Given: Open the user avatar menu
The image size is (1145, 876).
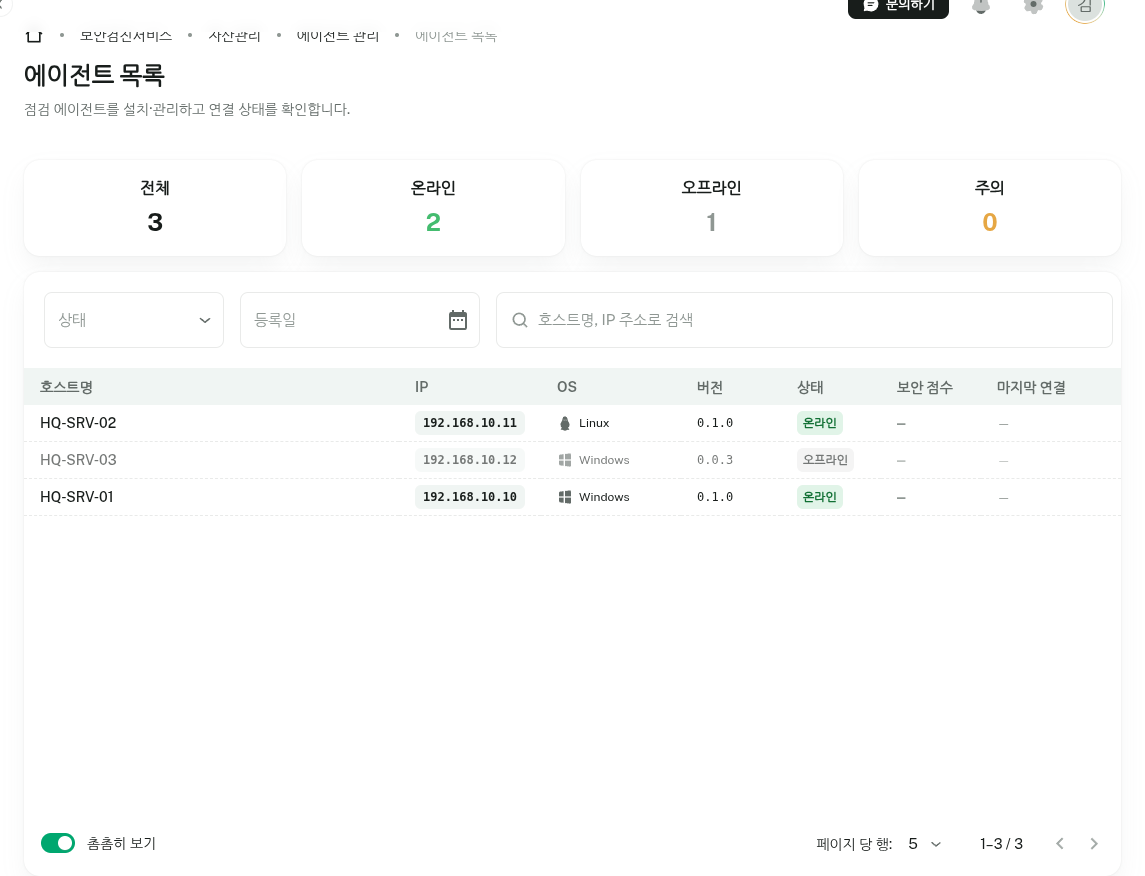Looking at the screenshot, I should coord(1084,7).
